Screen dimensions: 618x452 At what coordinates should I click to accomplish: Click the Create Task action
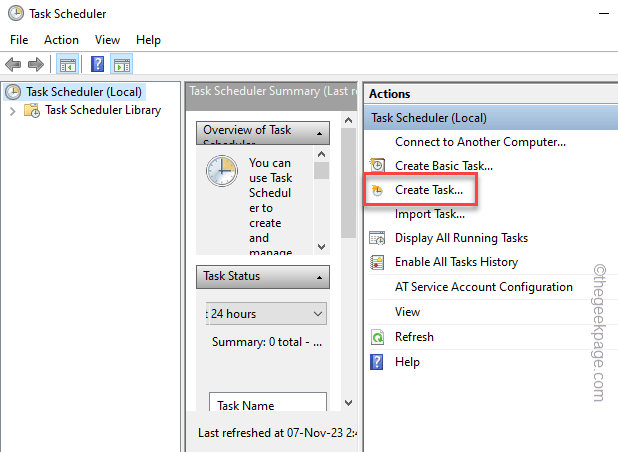pos(429,190)
